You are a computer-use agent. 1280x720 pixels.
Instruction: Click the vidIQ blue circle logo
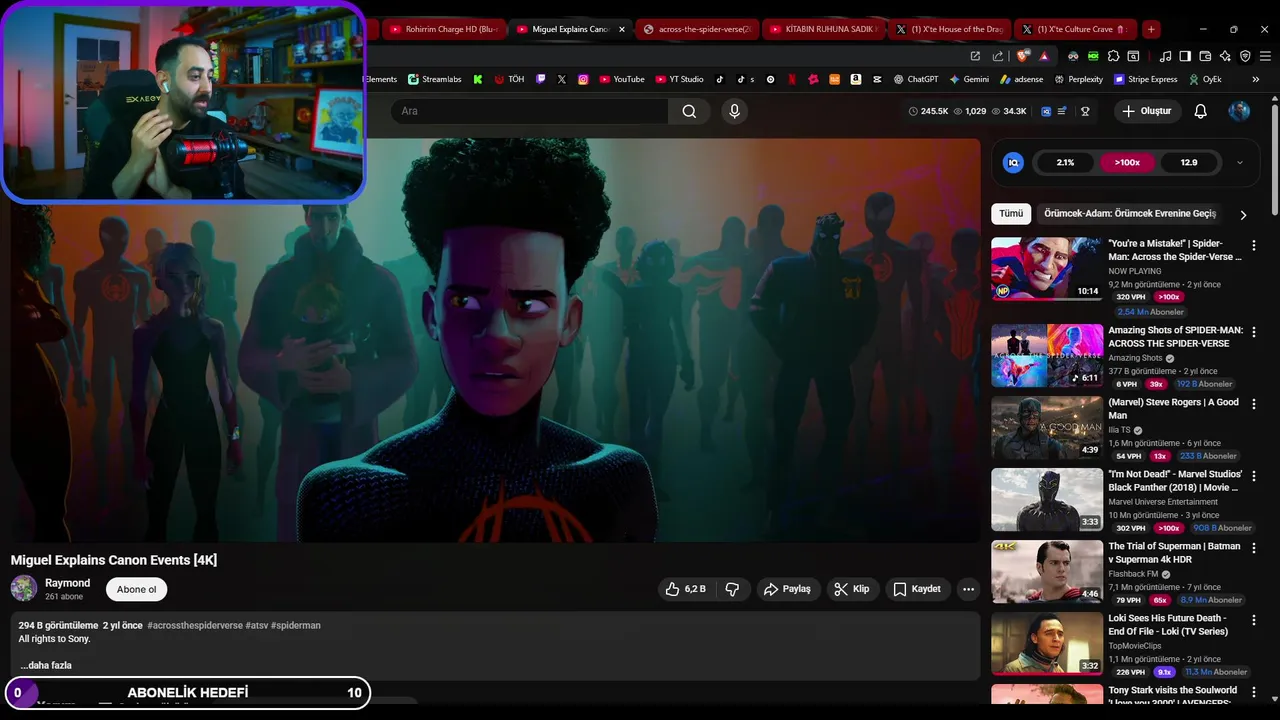(1013, 162)
